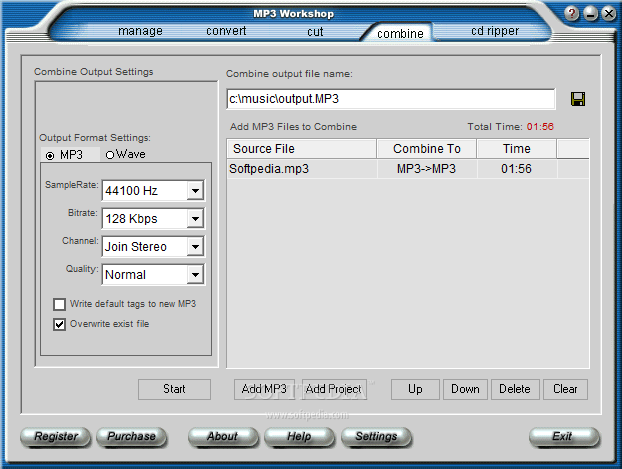Select the MP3 output format radio button
The height and width of the screenshot is (469, 622).
pyautogui.click(x=50, y=156)
